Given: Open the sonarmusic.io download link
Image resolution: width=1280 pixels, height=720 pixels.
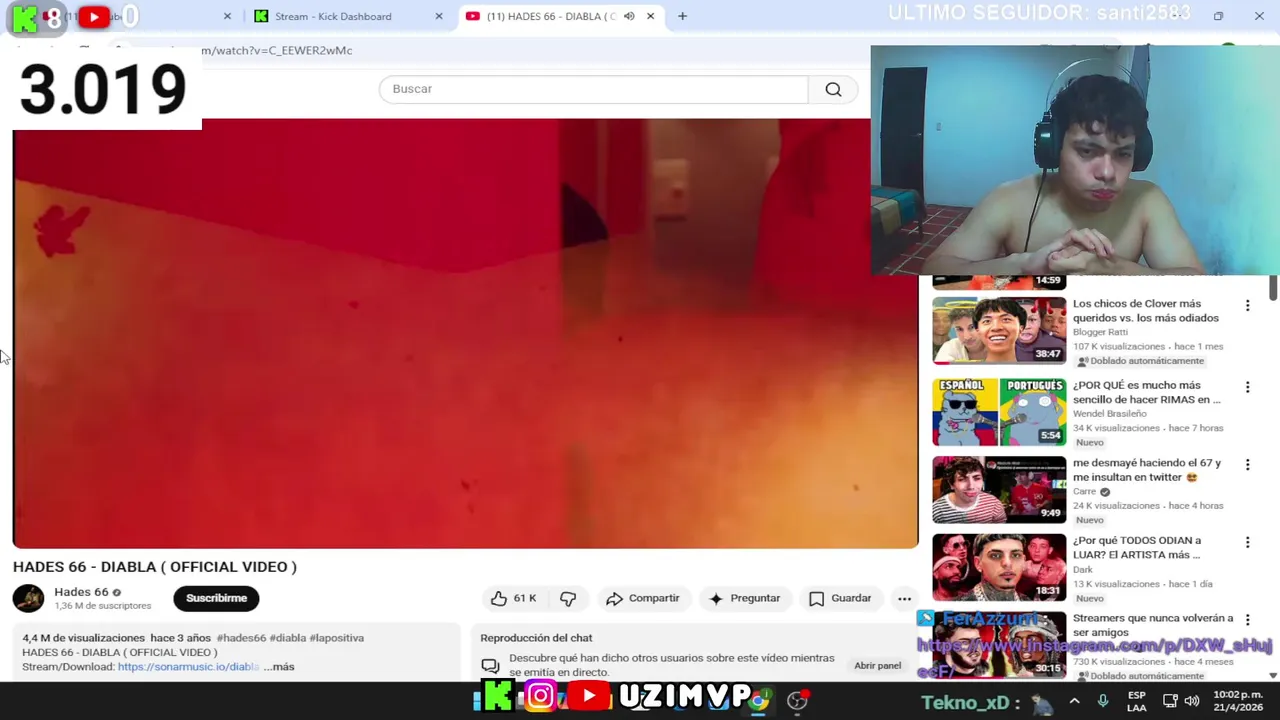Looking at the screenshot, I should pyautogui.click(x=188, y=667).
